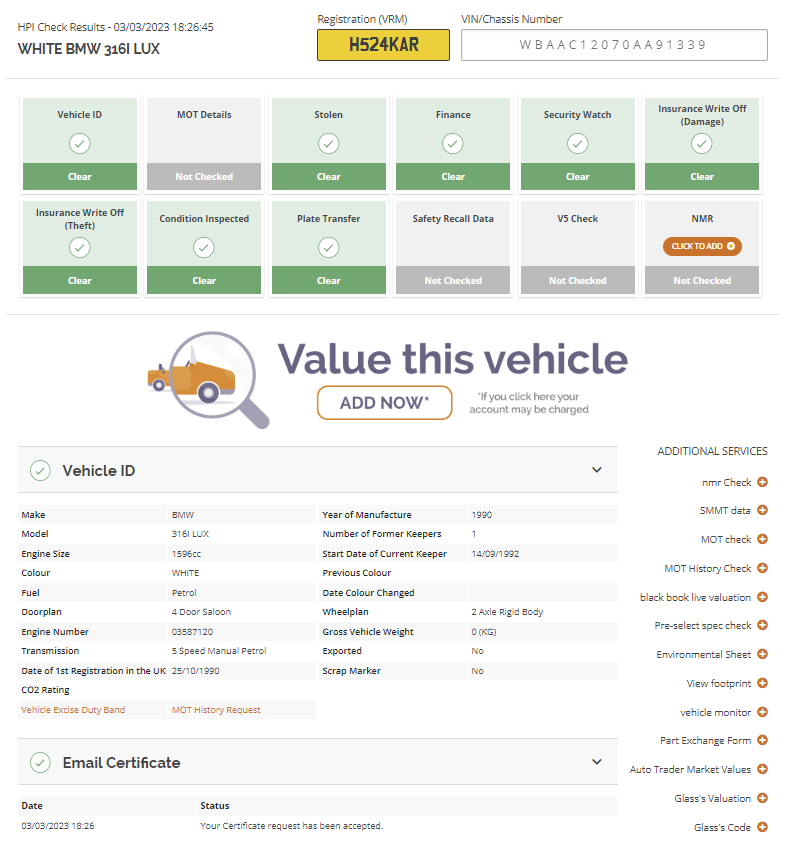Open the Safety Recall Data tile
This screenshot has height=842, width=787.
click(x=453, y=247)
